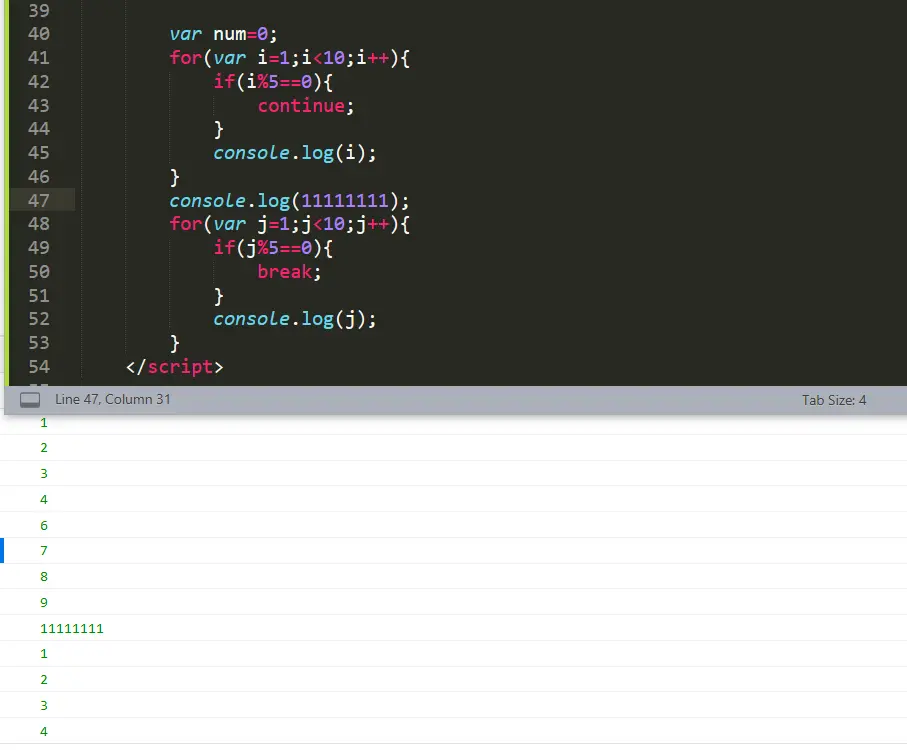The image size is (907, 750).
Task: Open the Tab Size: 4 indentation menu
Action: tap(834, 400)
